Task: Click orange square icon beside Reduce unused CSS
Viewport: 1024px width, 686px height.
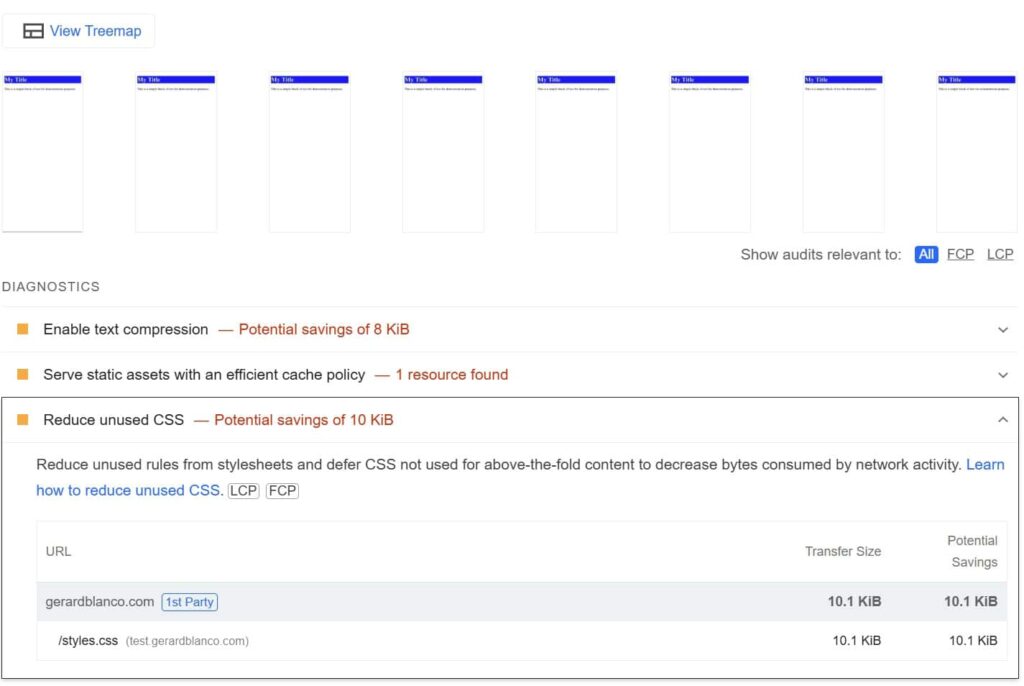Action: (22, 420)
